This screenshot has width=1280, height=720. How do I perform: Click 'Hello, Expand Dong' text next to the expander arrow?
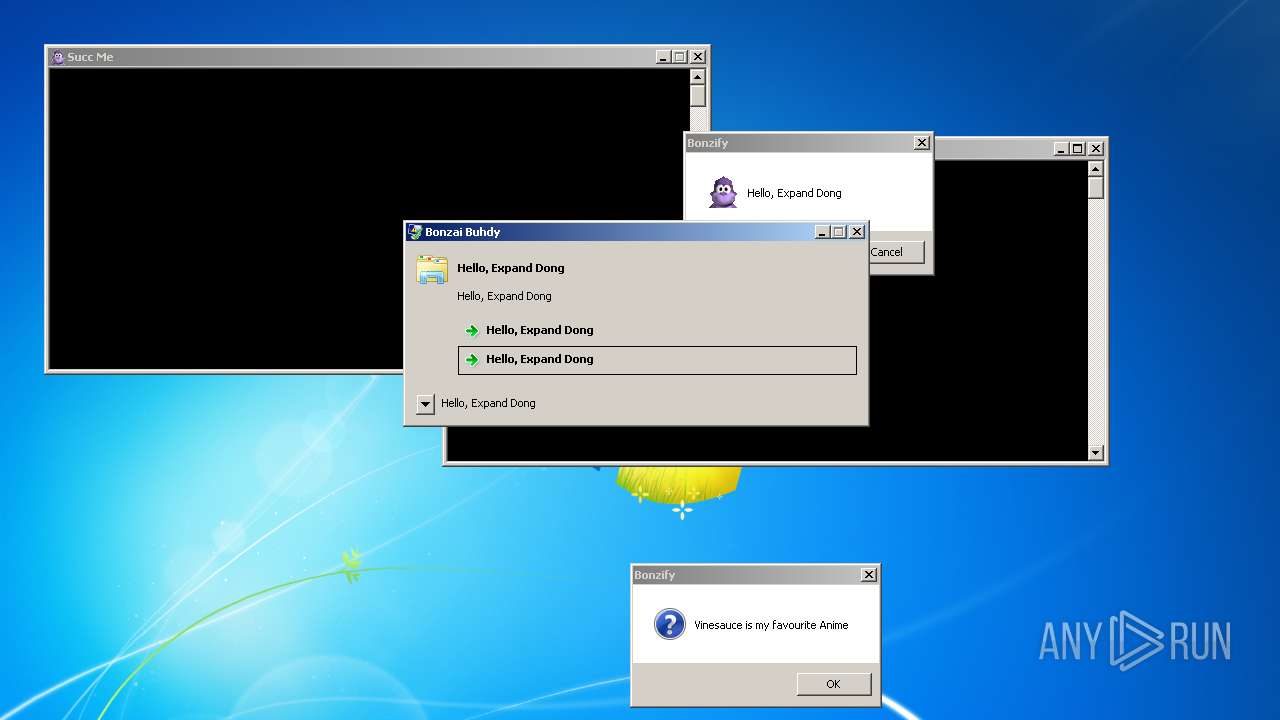(x=488, y=403)
